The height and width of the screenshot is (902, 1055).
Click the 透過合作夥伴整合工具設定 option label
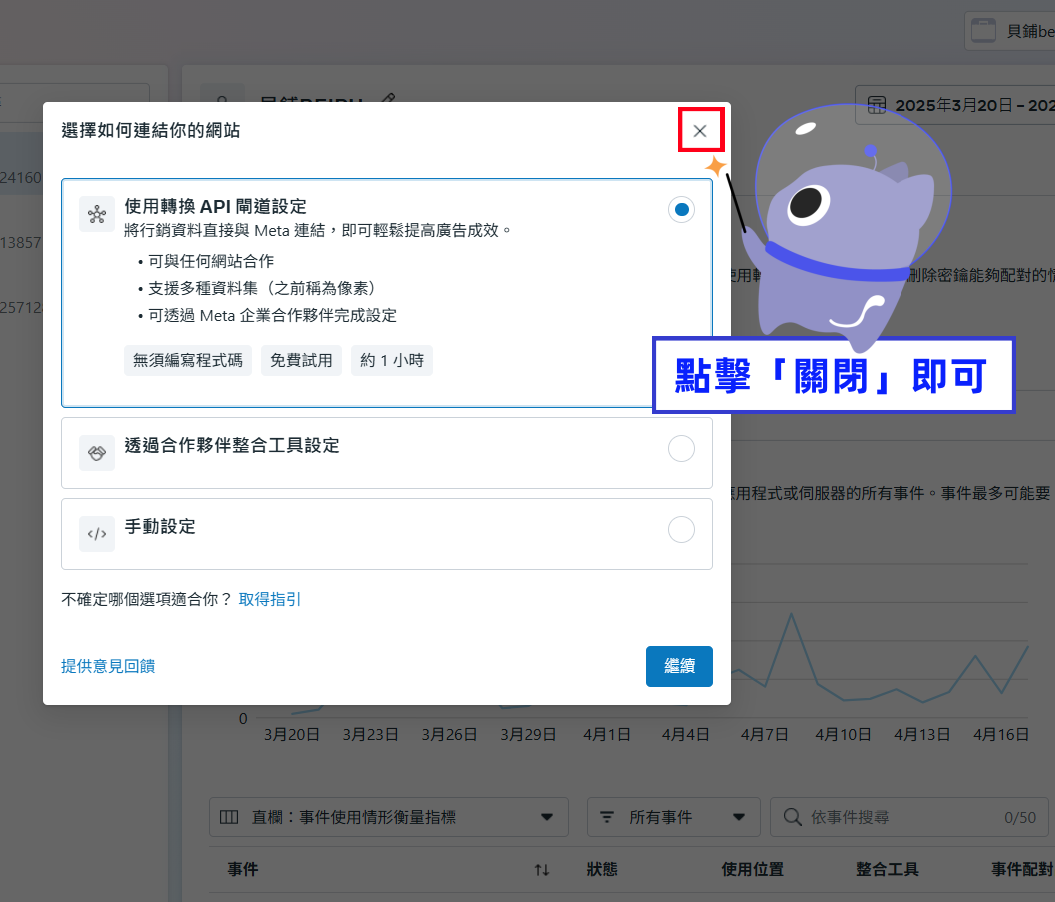pyautogui.click(x=232, y=445)
